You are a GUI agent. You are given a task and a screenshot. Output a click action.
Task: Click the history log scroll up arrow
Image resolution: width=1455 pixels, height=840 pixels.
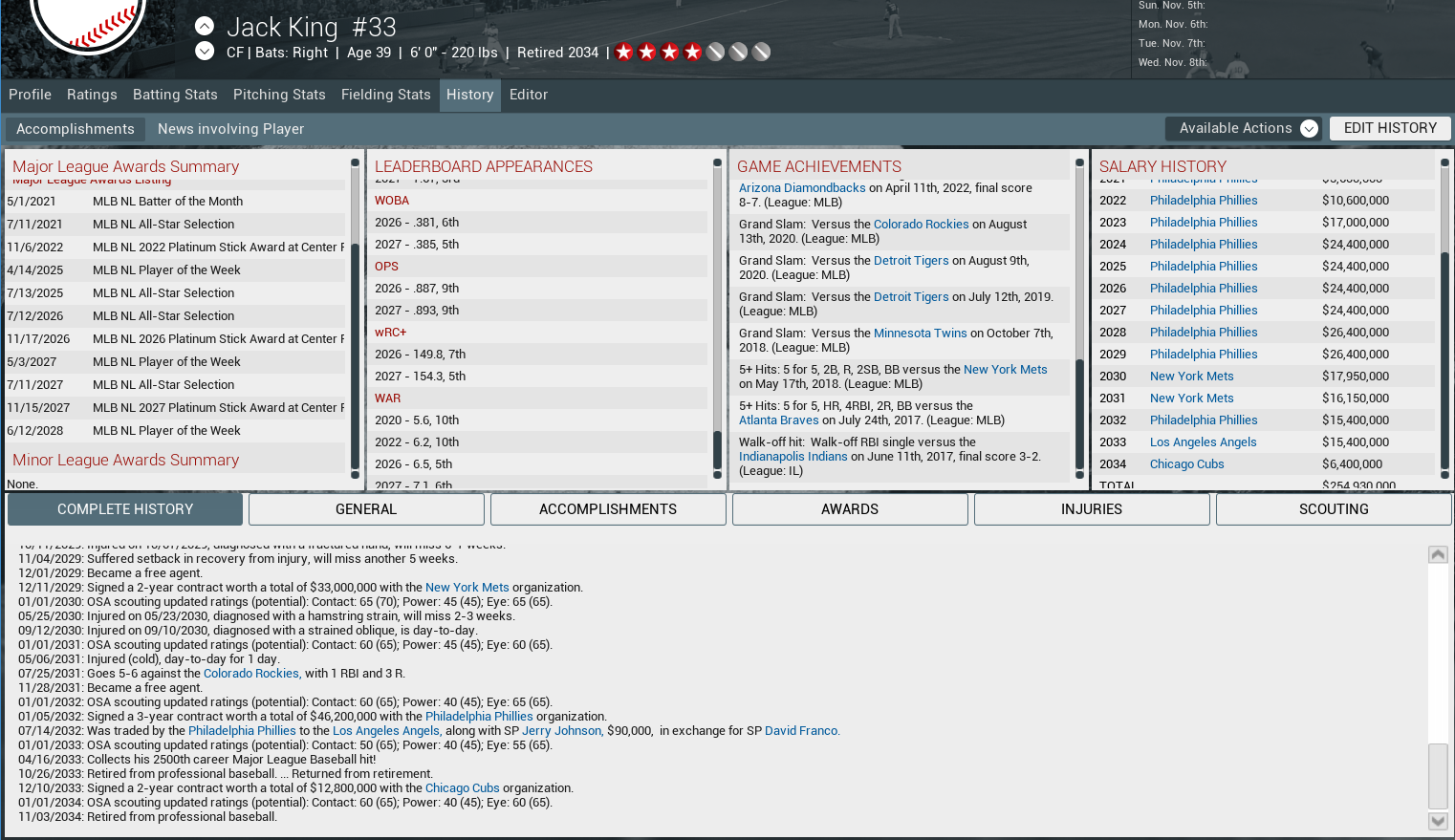(1438, 554)
